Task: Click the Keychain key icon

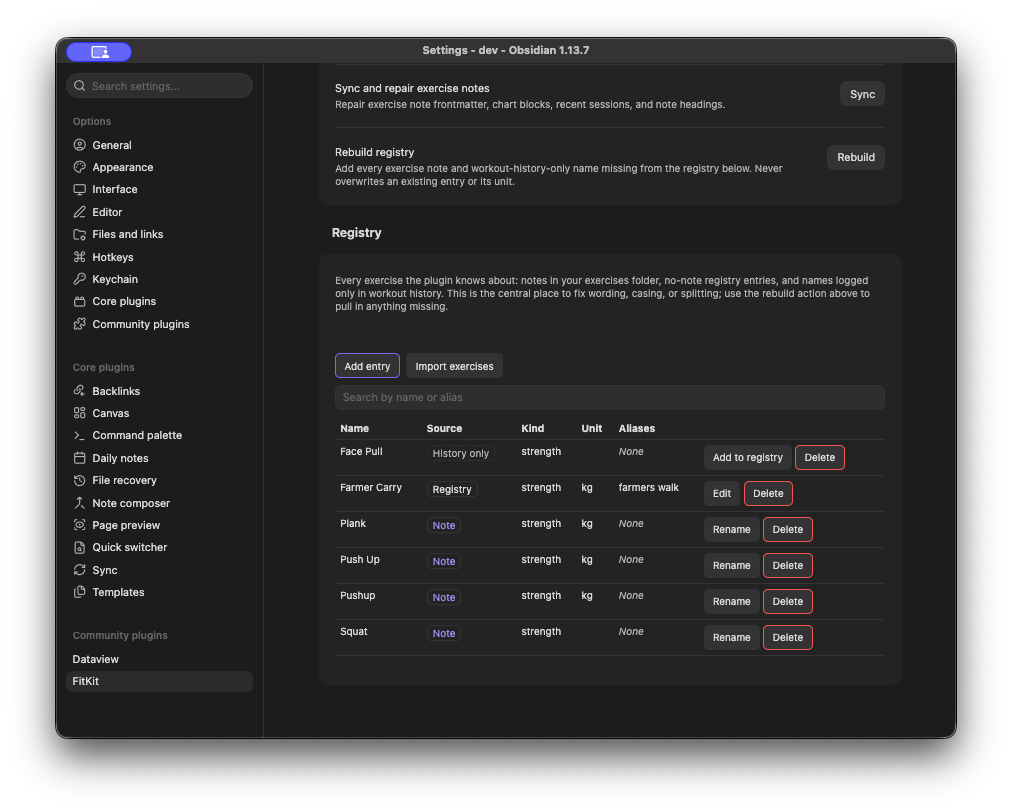Action: point(79,279)
